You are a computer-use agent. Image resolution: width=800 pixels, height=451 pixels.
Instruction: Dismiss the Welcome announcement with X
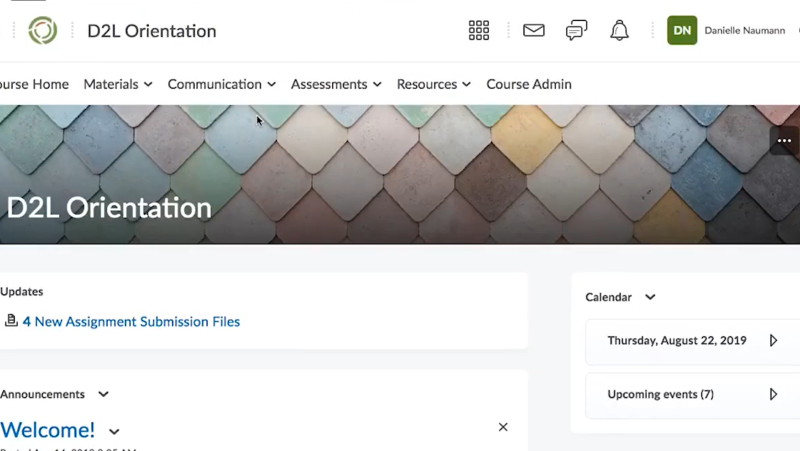coord(503,427)
